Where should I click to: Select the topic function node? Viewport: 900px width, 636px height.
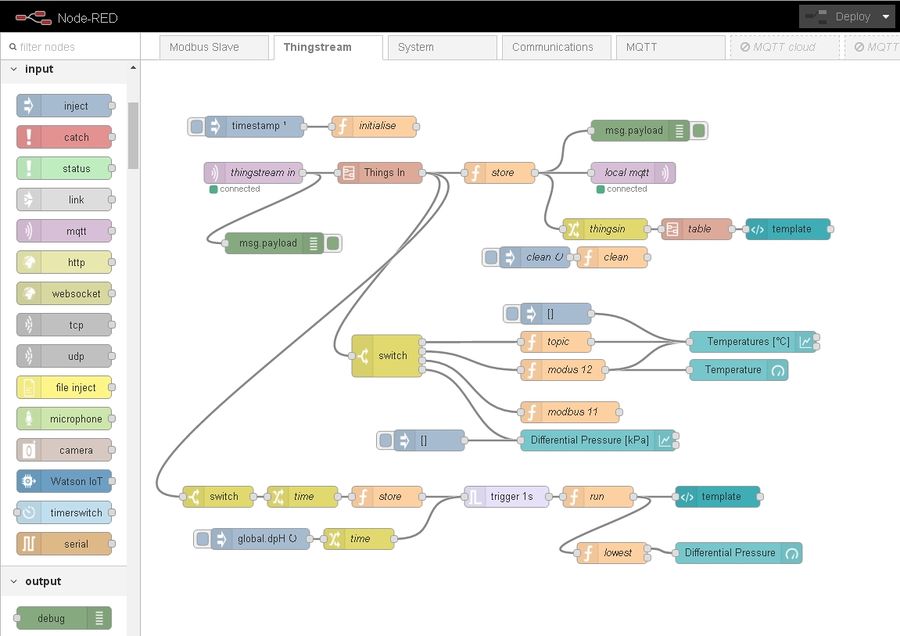(556, 342)
